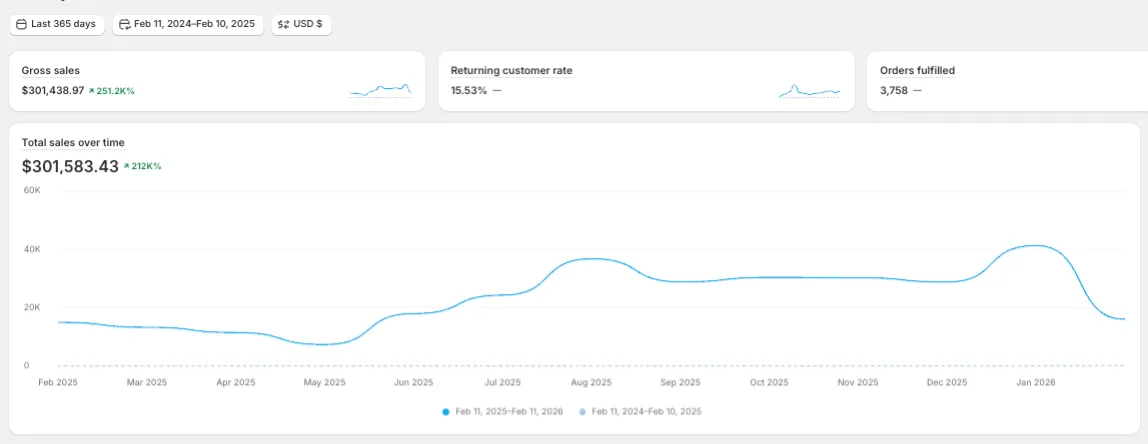Image resolution: width=1148 pixels, height=444 pixels.
Task: Click the Gross sales sparkline chart
Action: pos(380,91)
